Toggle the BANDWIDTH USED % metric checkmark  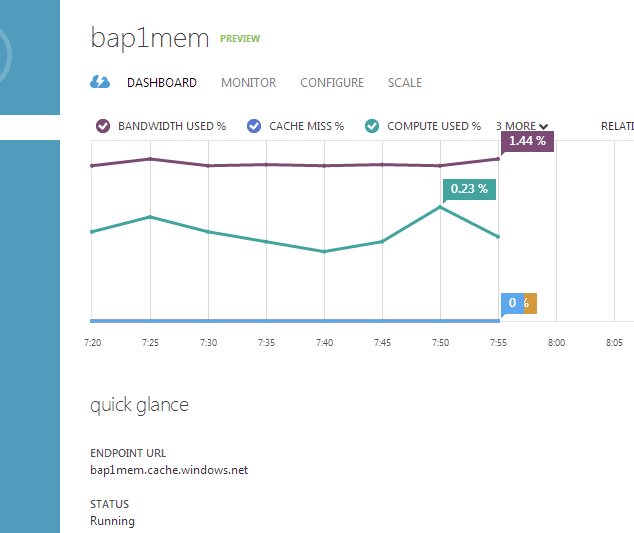click(103, 126)
